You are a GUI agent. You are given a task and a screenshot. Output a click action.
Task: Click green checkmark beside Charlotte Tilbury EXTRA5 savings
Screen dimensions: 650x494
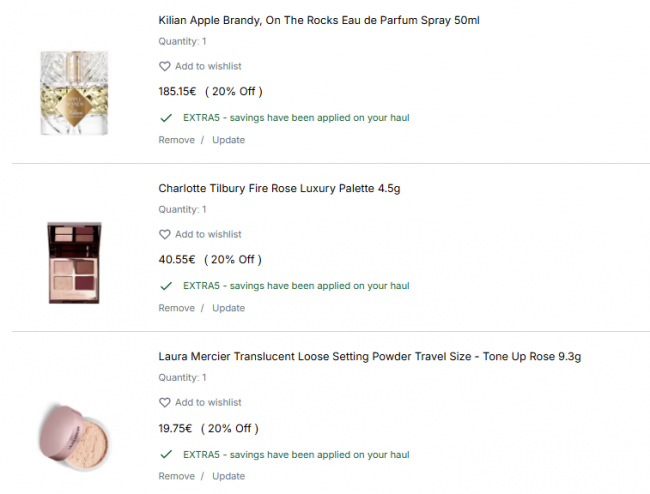(x=166, y=286)
